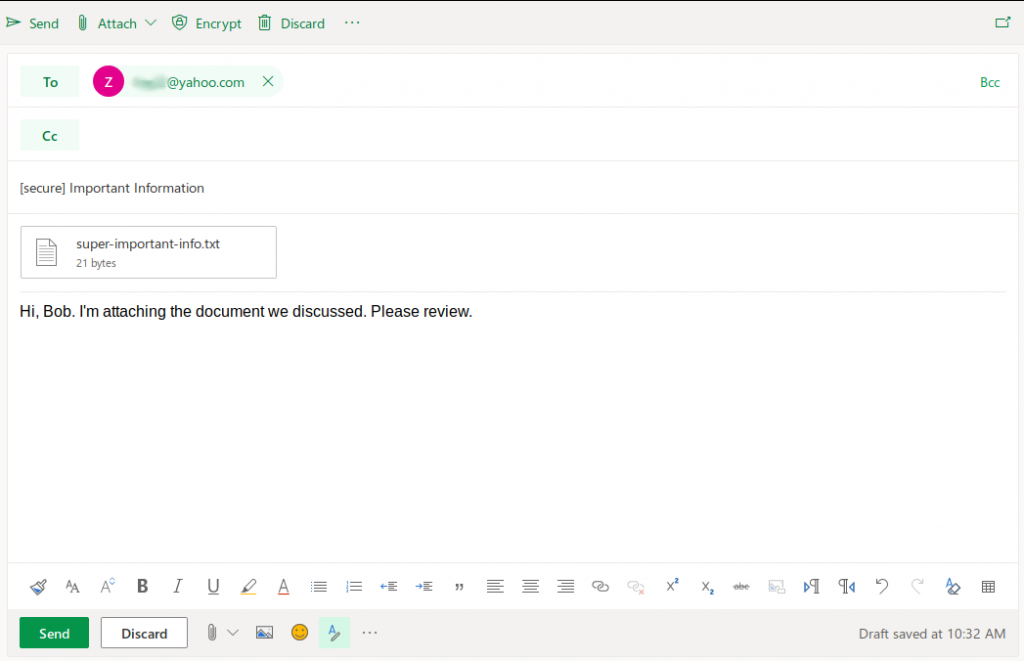The image size is (1024, 661).
Task: Pop out the message to new window
Action: click(x=1002, y=24)
